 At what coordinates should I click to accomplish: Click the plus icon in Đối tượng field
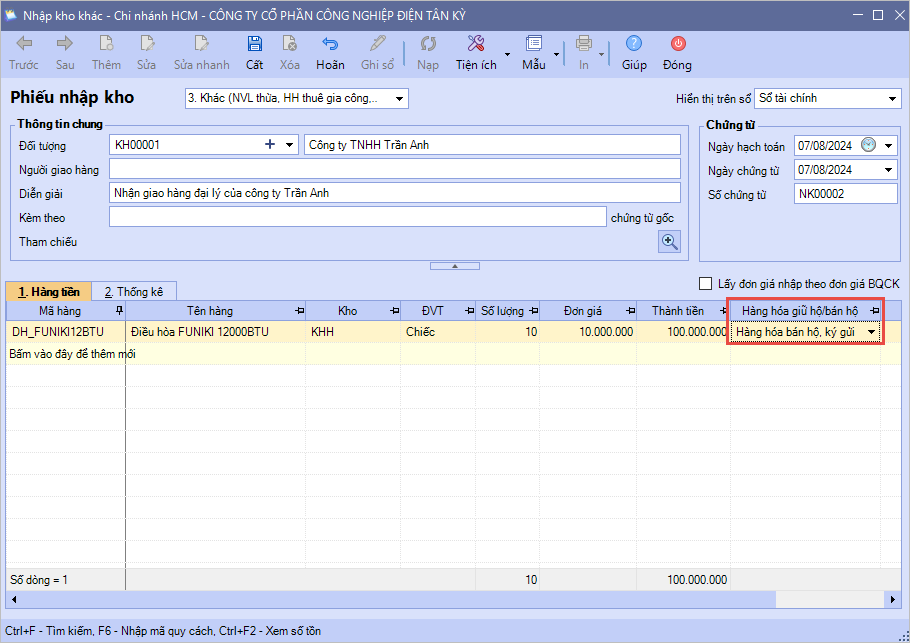click(269, 145)
